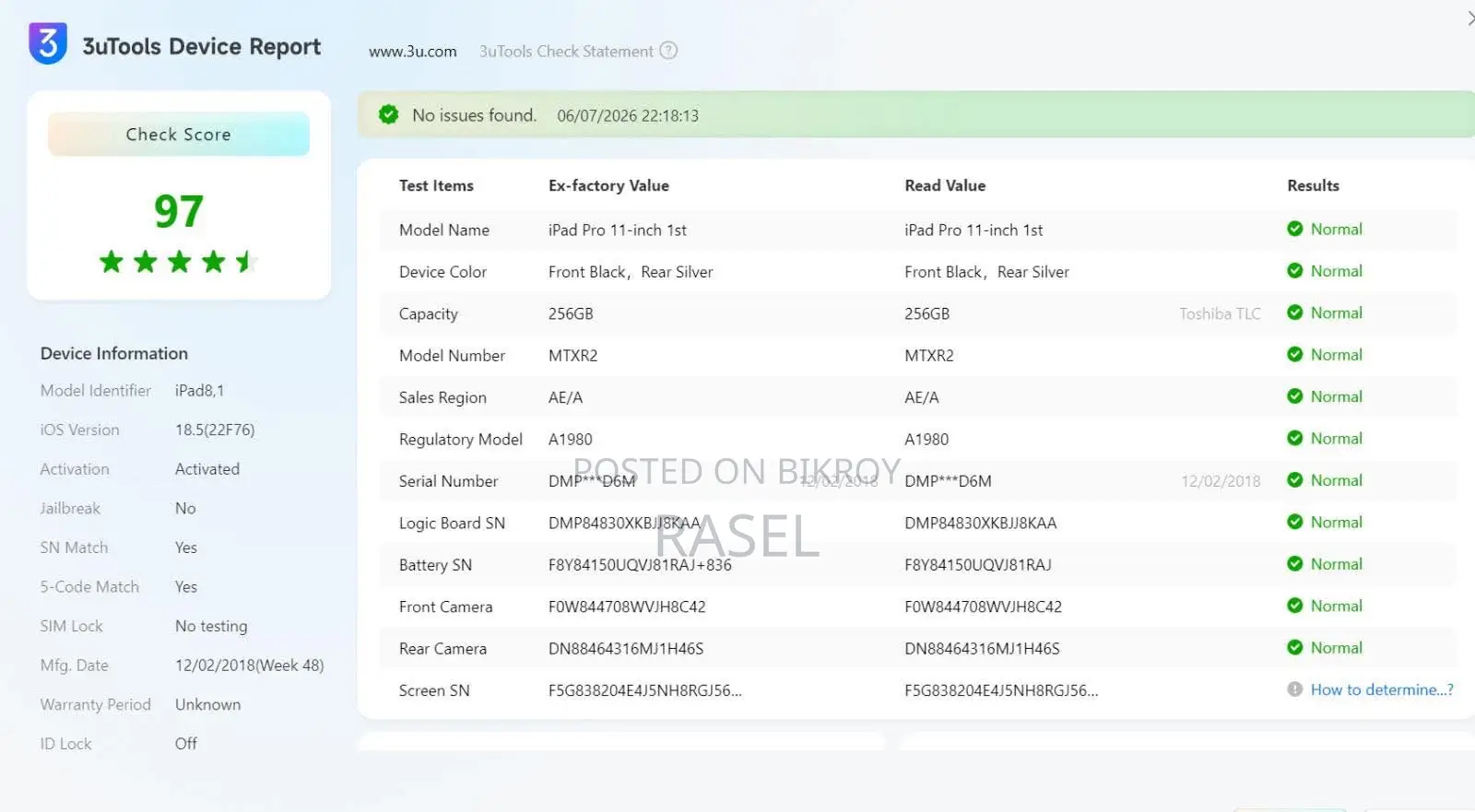Viewport: 1475px width, 812px height.
Task: Click the ex-factory Screen SN F5G838204E4J5NH8RGJ56...
Action: (645, 690)
